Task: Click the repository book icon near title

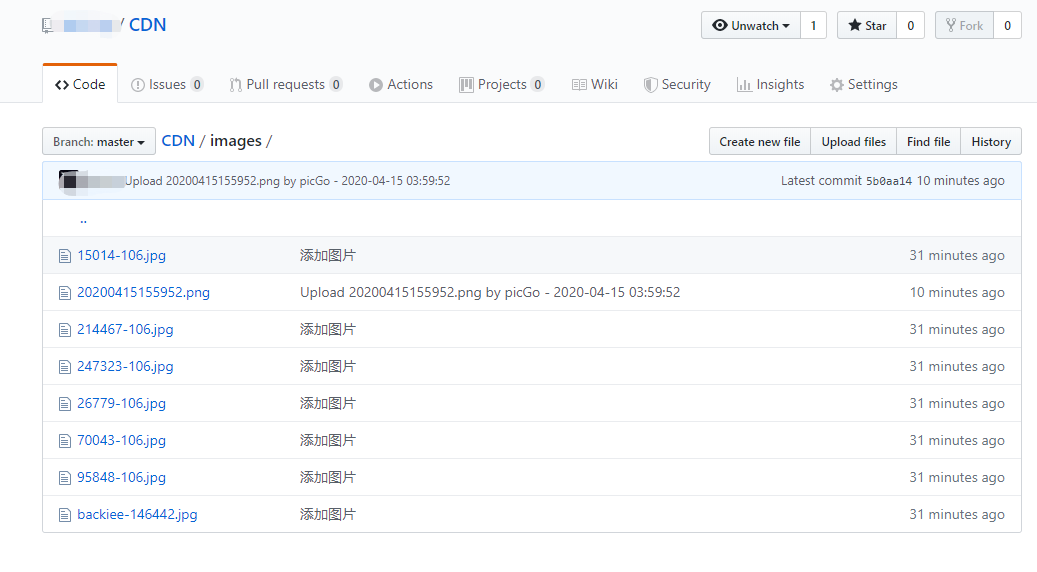Action: [47, 26]
